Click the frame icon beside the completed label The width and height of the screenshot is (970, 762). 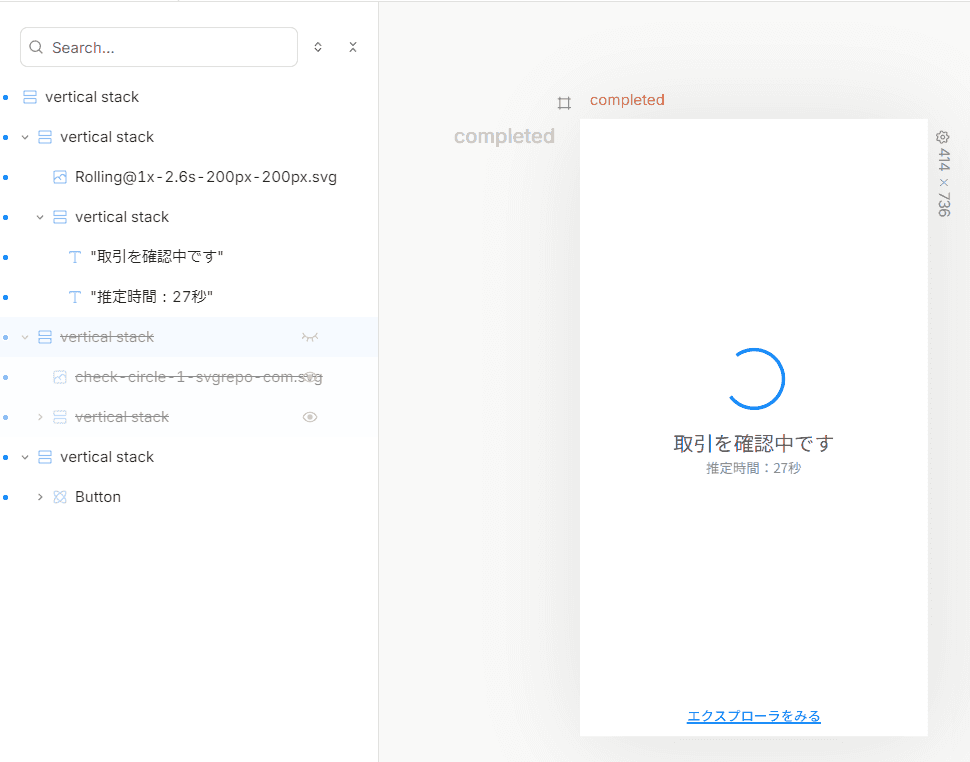(564, 103)
